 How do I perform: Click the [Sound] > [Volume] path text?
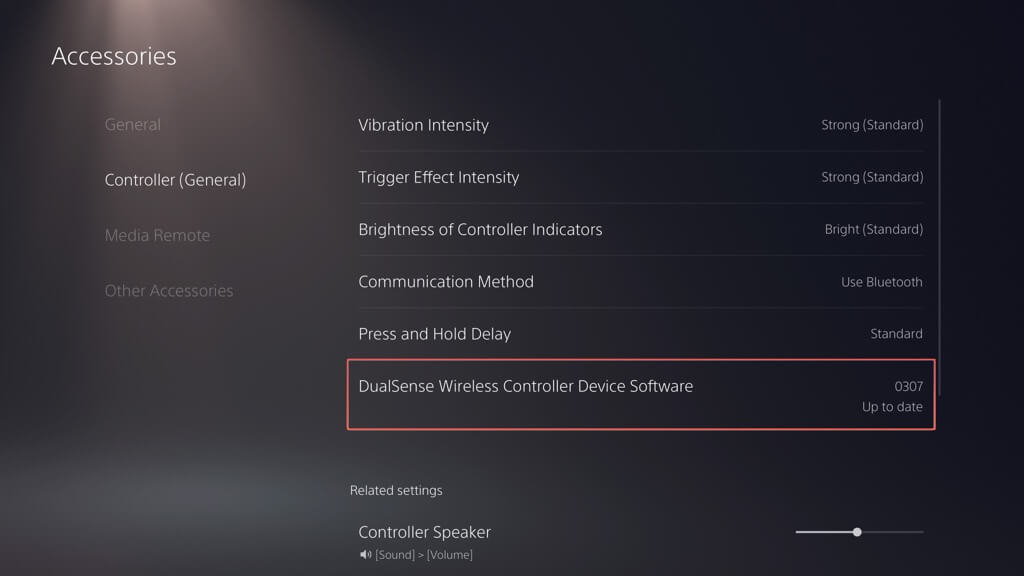coord(424,555)
